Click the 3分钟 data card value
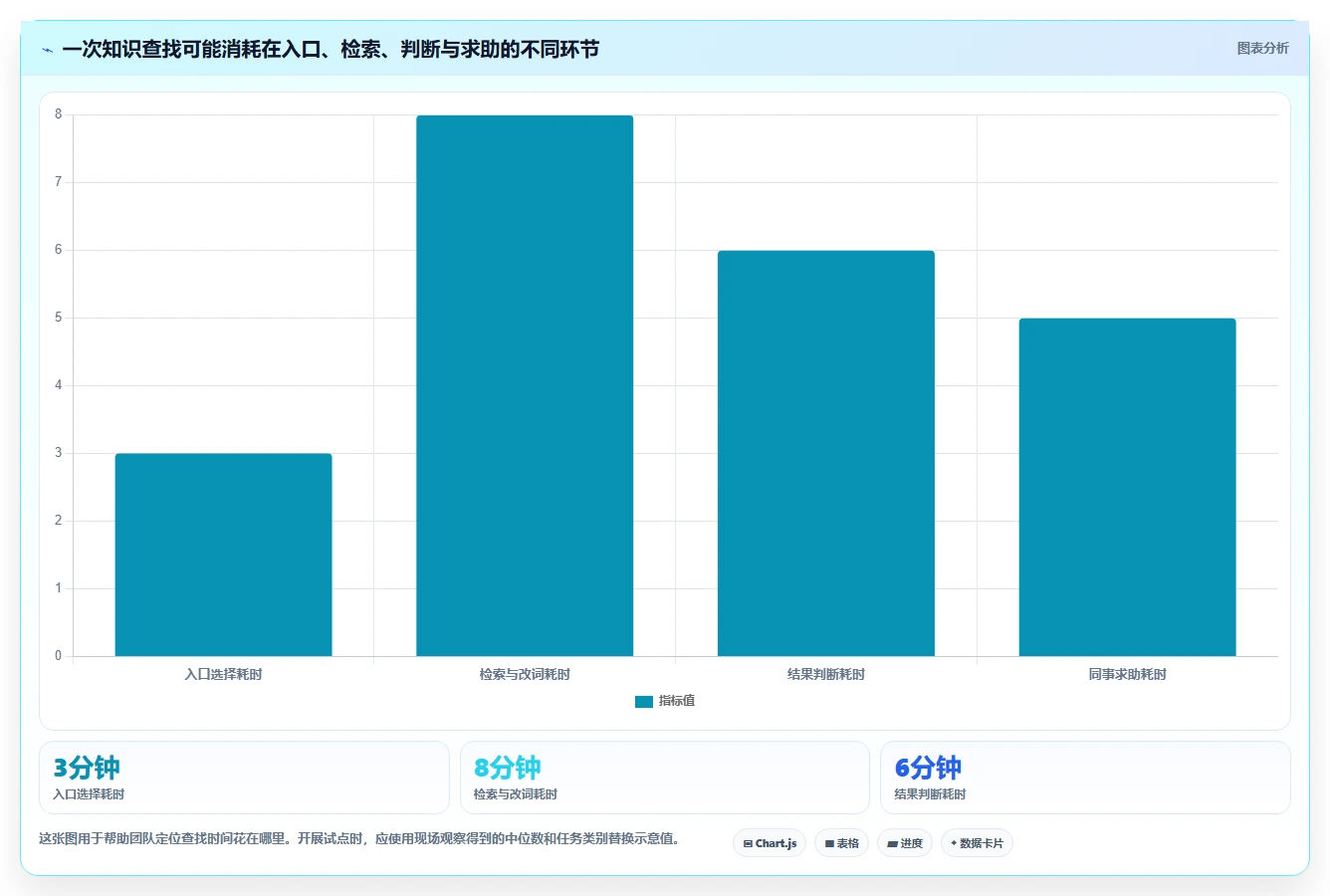This screenshot has height=896, width=1330. point(87,768)
